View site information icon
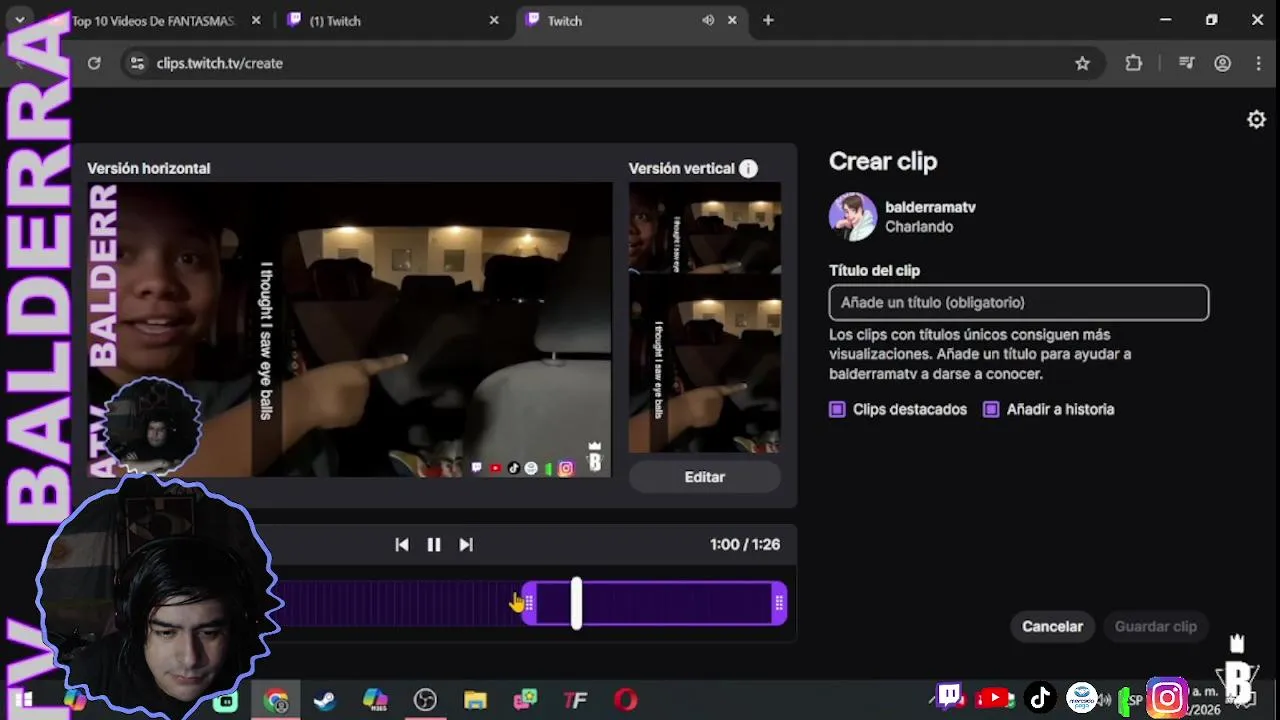Image resolution: width=1280 pixels, height=720 pixels. (138, 63)
